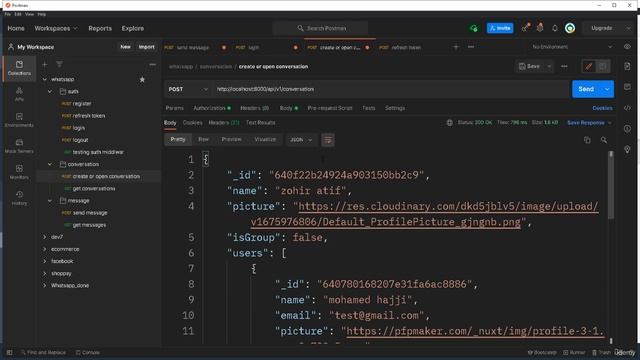Switch to the Params request tab

175,108
